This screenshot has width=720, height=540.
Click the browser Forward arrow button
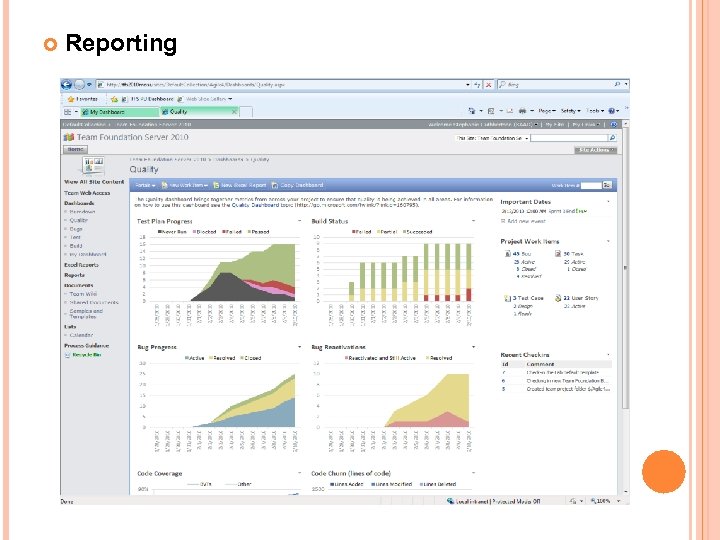click(79, 85)
